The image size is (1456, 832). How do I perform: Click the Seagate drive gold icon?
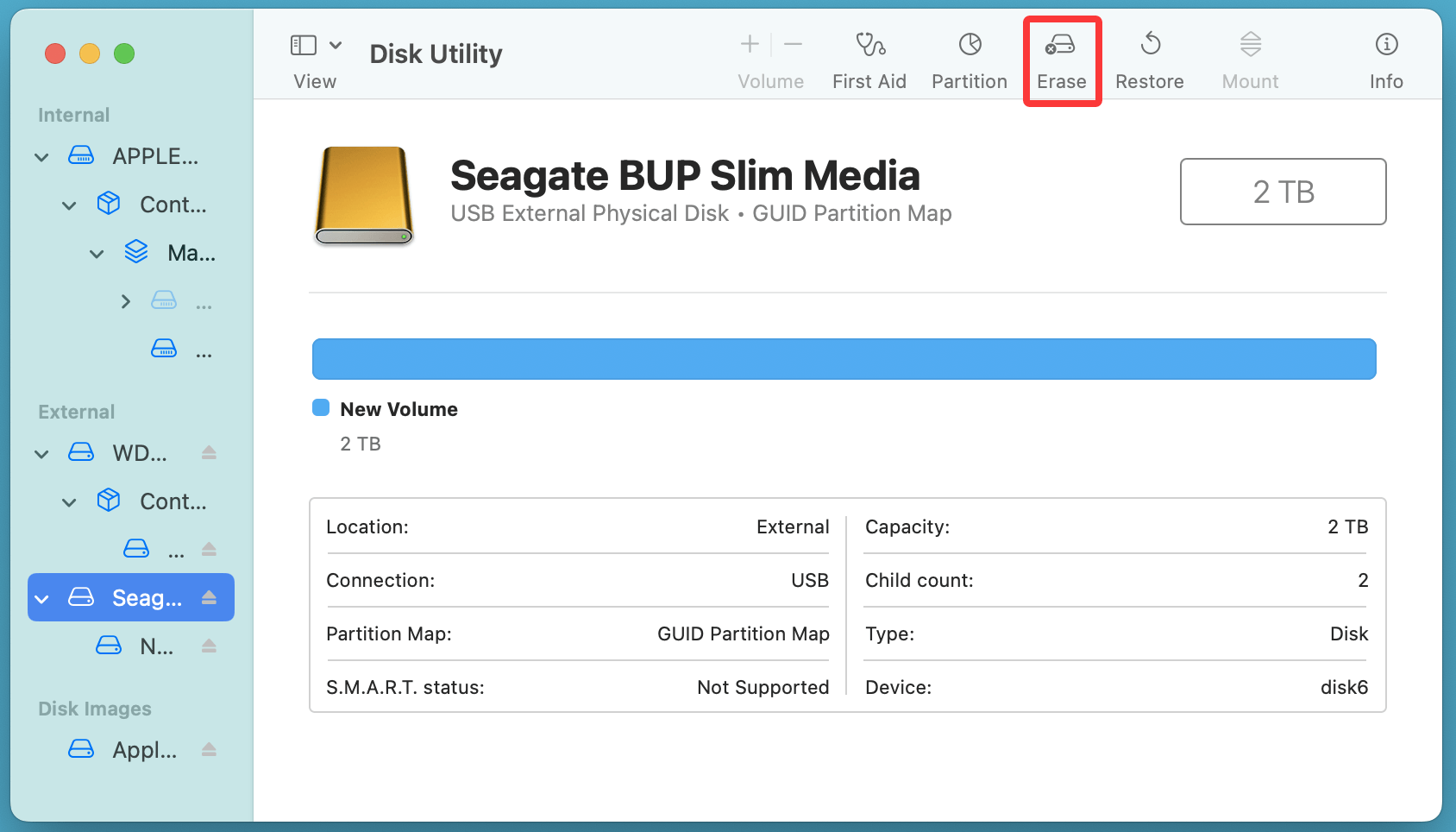(x=363, y=195)
